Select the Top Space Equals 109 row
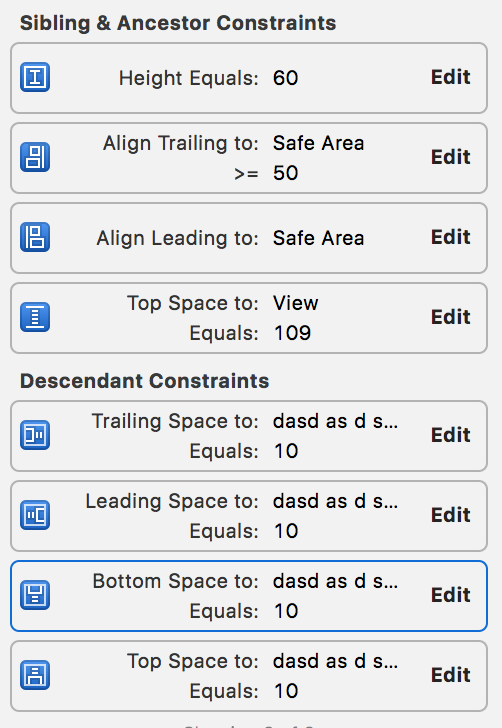Screen dimensions: 502x728 [249, 318]
